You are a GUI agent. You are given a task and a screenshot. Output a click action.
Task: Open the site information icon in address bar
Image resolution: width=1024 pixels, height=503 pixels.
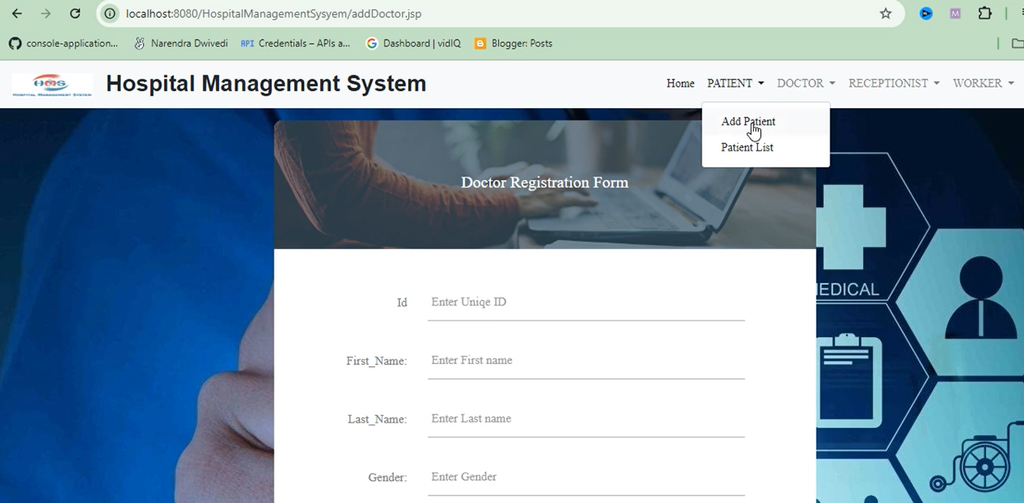coord(110,13)
